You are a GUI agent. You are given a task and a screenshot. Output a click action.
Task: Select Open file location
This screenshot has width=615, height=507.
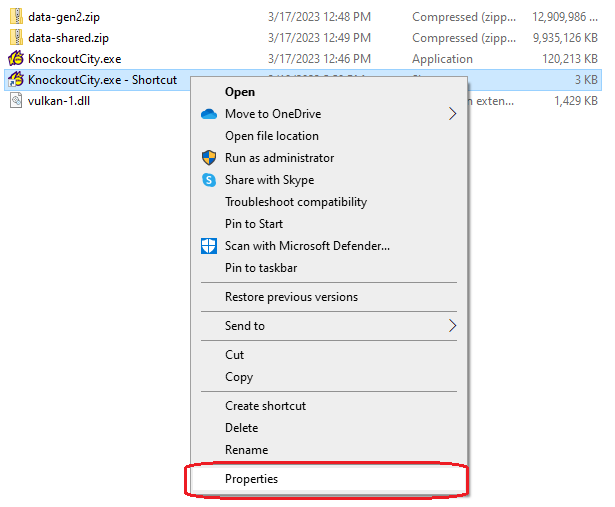(272, 136)
